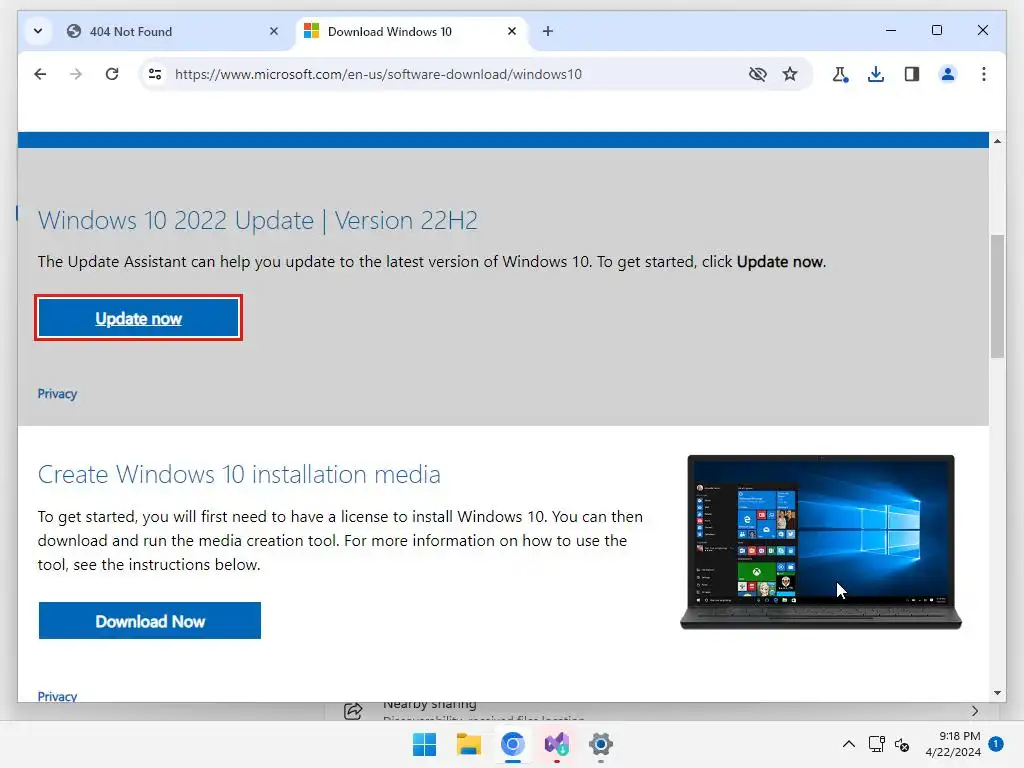Maximize the Chrome window
Image resolution: width=1024 pixels, height=768 pixels.
[936, 30]
